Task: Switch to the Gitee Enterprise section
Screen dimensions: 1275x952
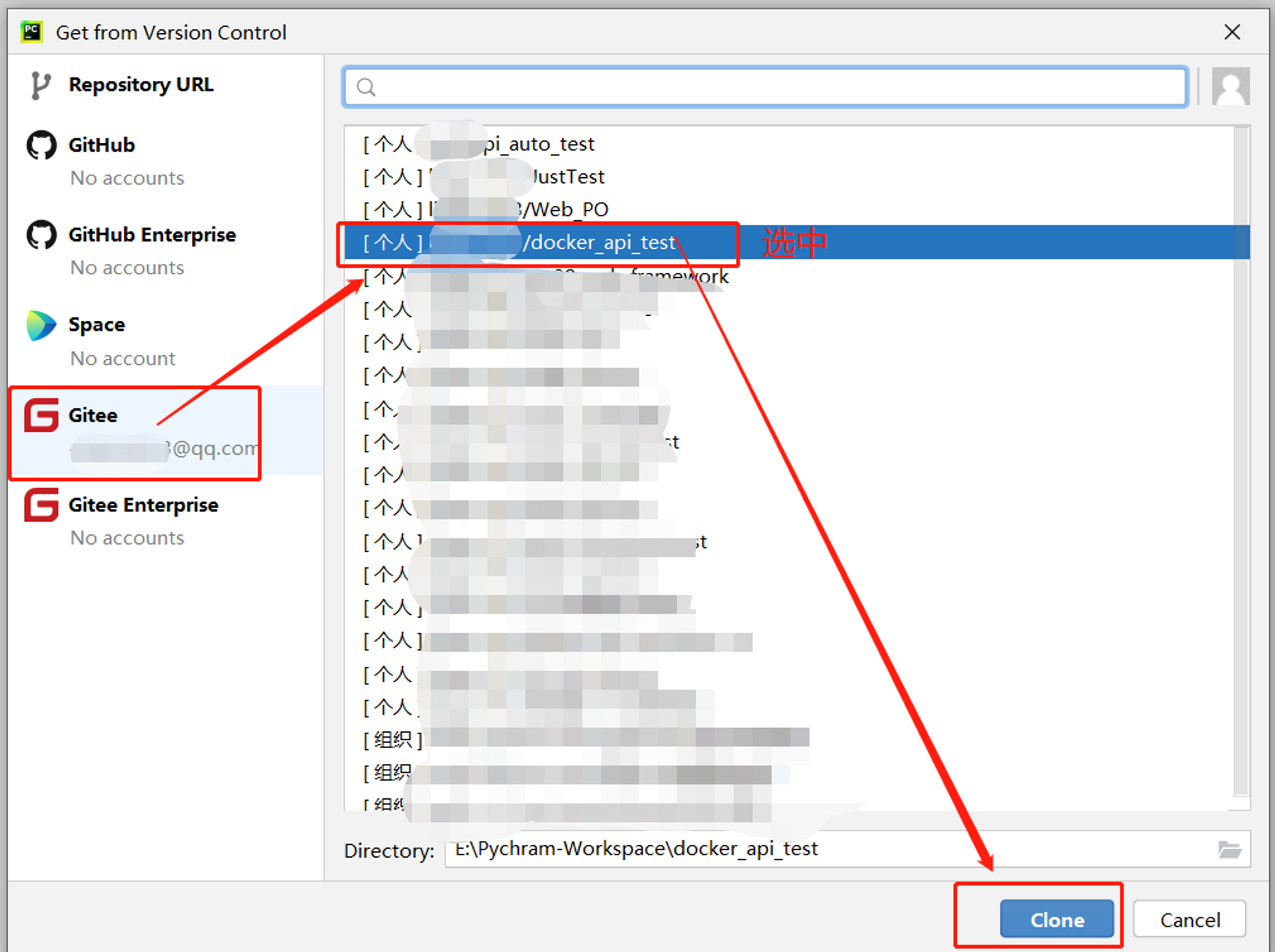Action: pyautogui.click(x=143, y=505)
